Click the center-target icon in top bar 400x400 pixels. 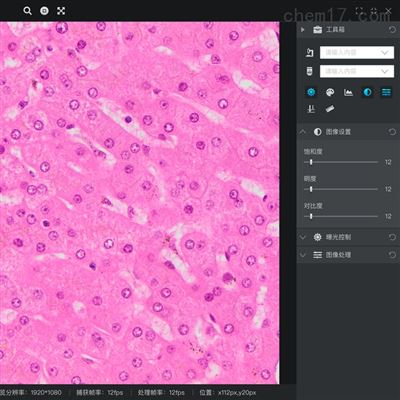(x=44, y=11)
